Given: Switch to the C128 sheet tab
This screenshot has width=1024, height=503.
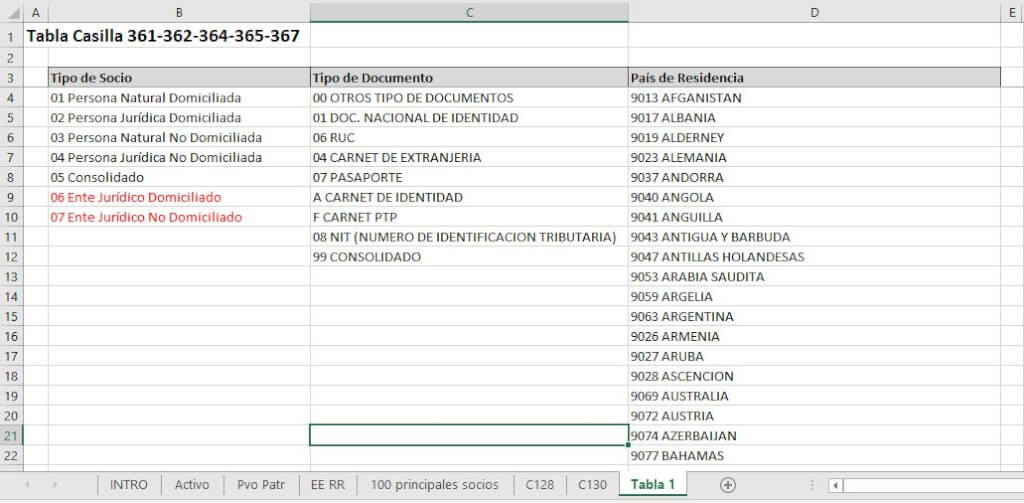Looking at the screenshot, I should (x=540, y=485).
